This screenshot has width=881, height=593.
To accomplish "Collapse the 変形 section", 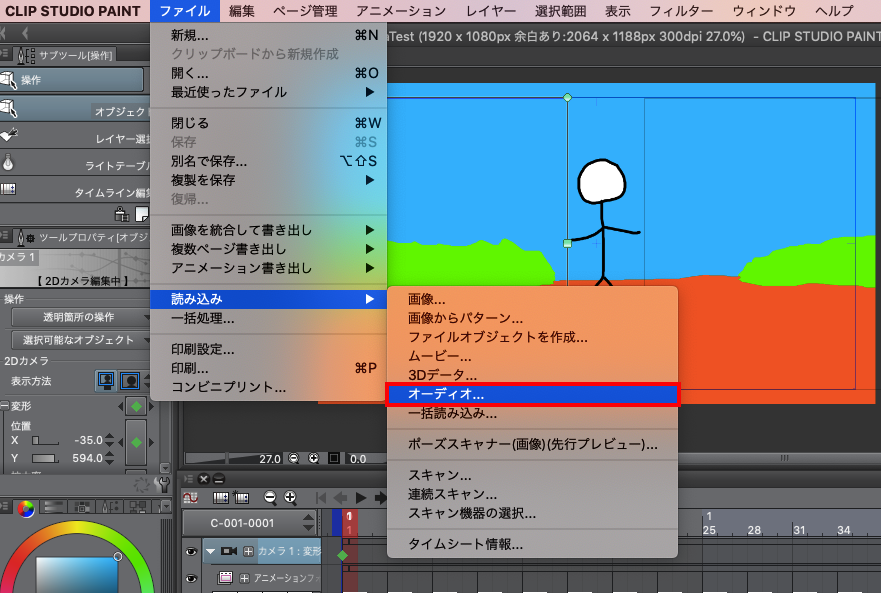I will (4, 405).
